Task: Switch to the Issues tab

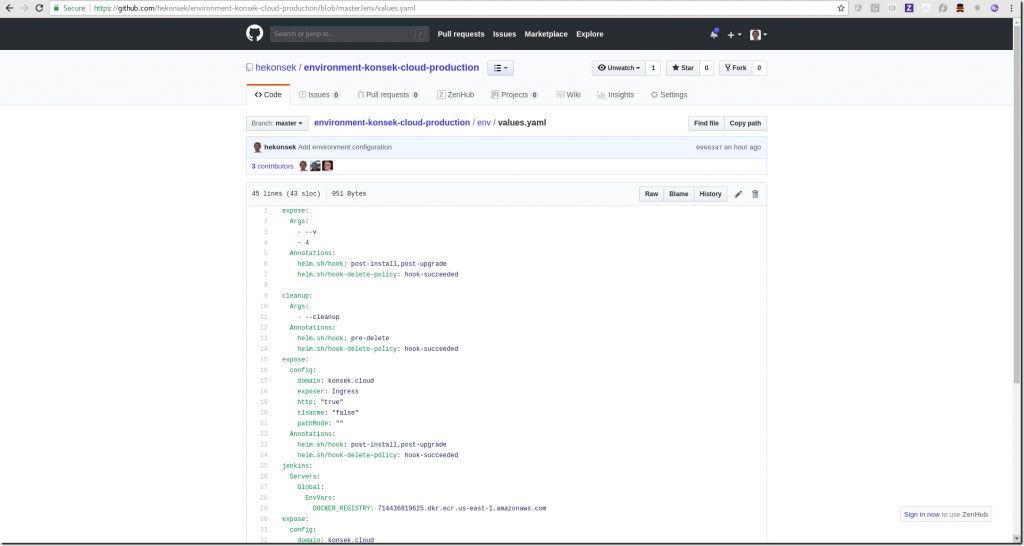Action: point(319,95)
